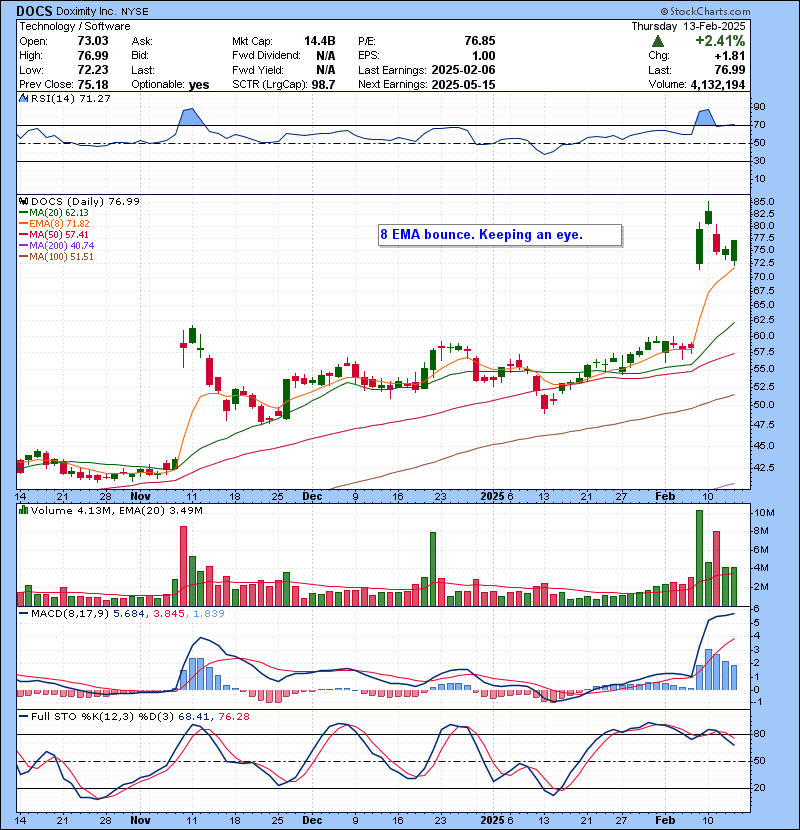The height and width of the screenshot is (830, 800).
Task: Click the tallest green volume bar
Action: [x=699, y=558]
